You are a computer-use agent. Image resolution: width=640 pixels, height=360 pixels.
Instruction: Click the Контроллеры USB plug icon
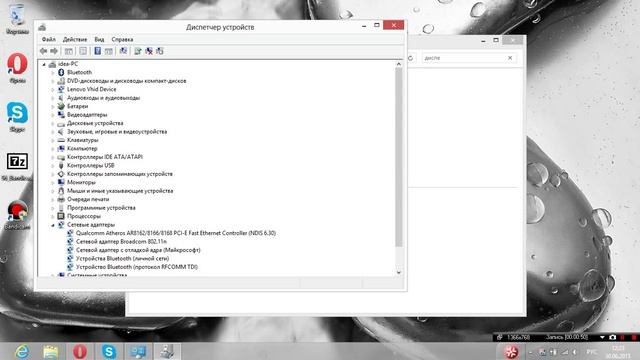tap(61, 165)
